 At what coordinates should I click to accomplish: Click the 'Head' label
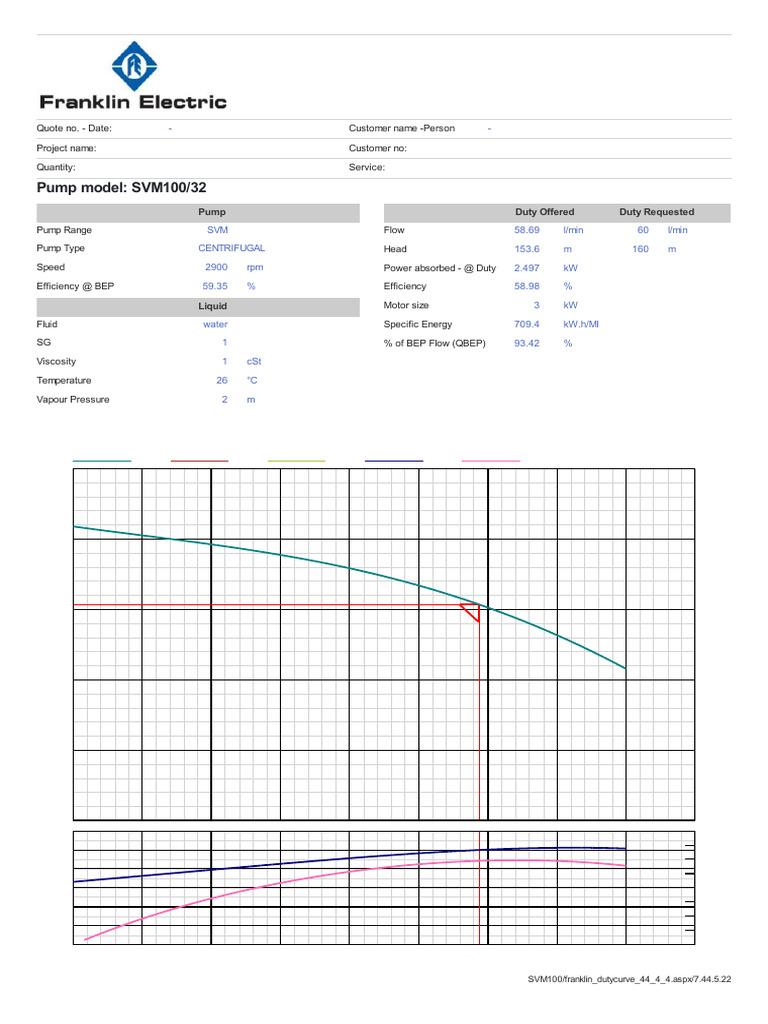[x=395, y=249]
